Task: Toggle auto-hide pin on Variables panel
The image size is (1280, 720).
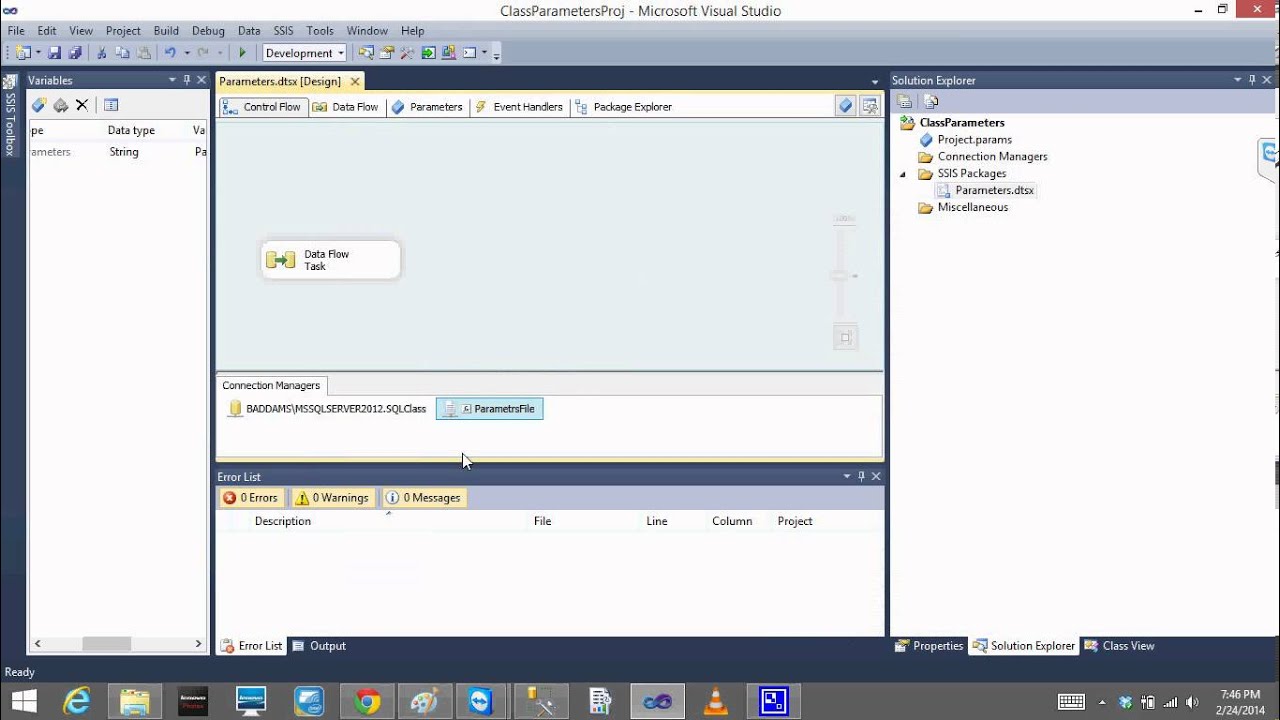Action: coord(186,80)
